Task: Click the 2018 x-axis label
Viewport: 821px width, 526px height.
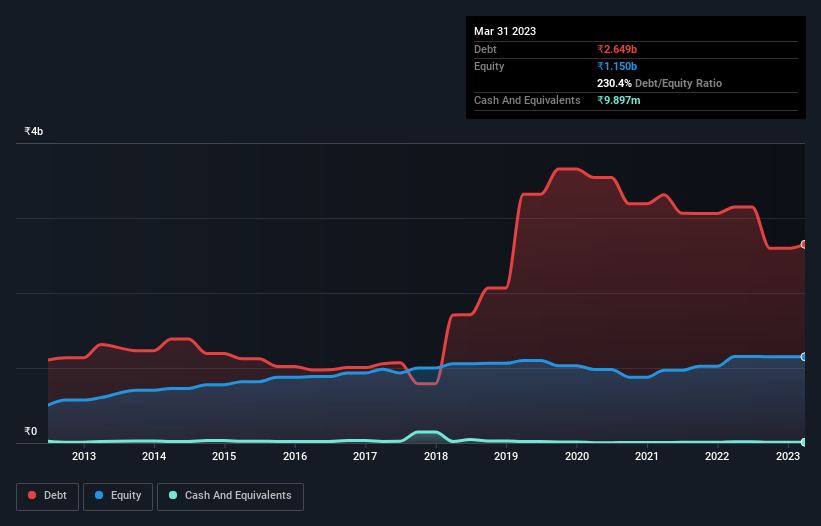Action: pos(436,456)
